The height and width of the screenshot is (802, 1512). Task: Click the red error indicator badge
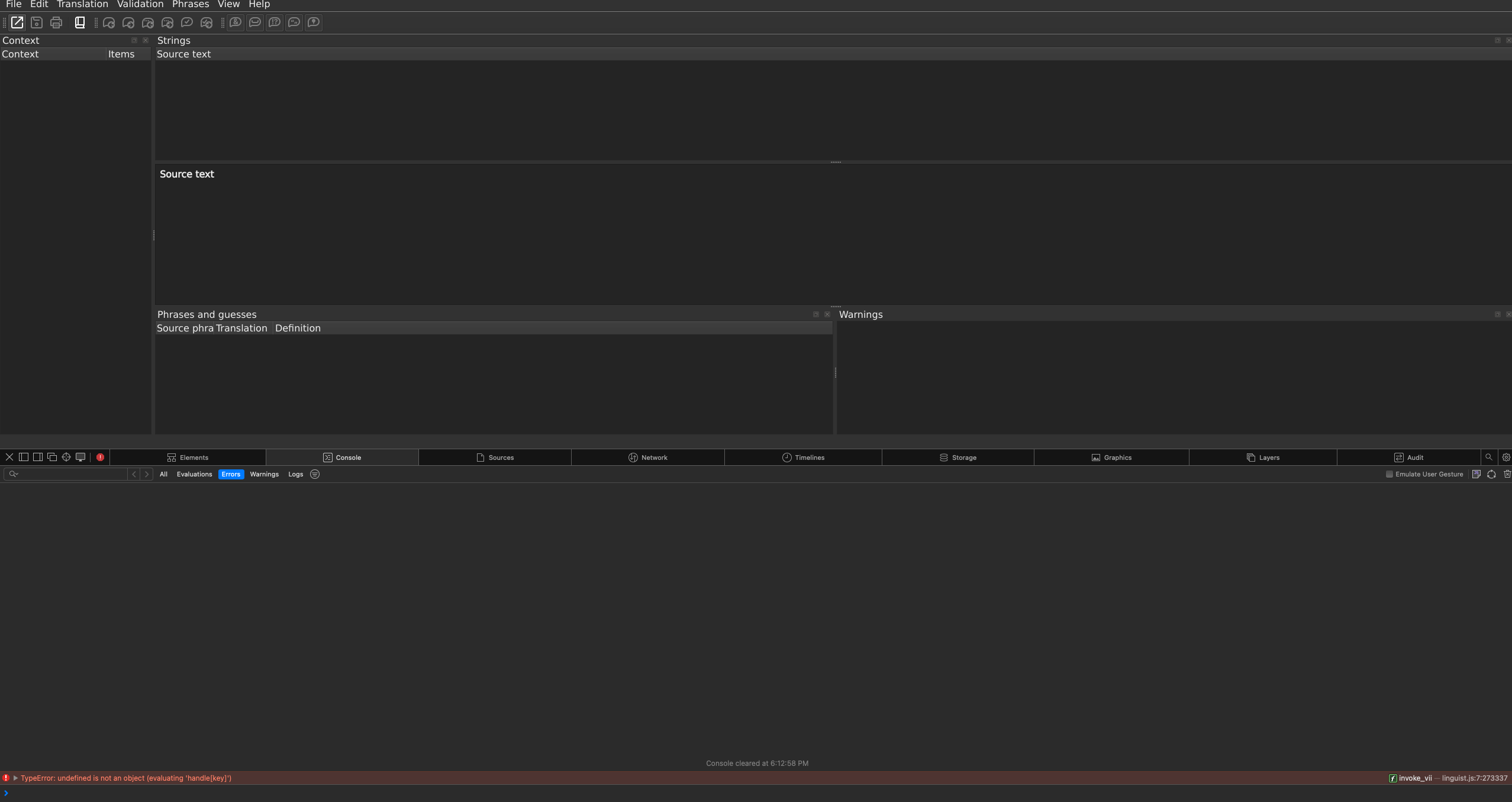pyautogui.click(x=101, y=457)
